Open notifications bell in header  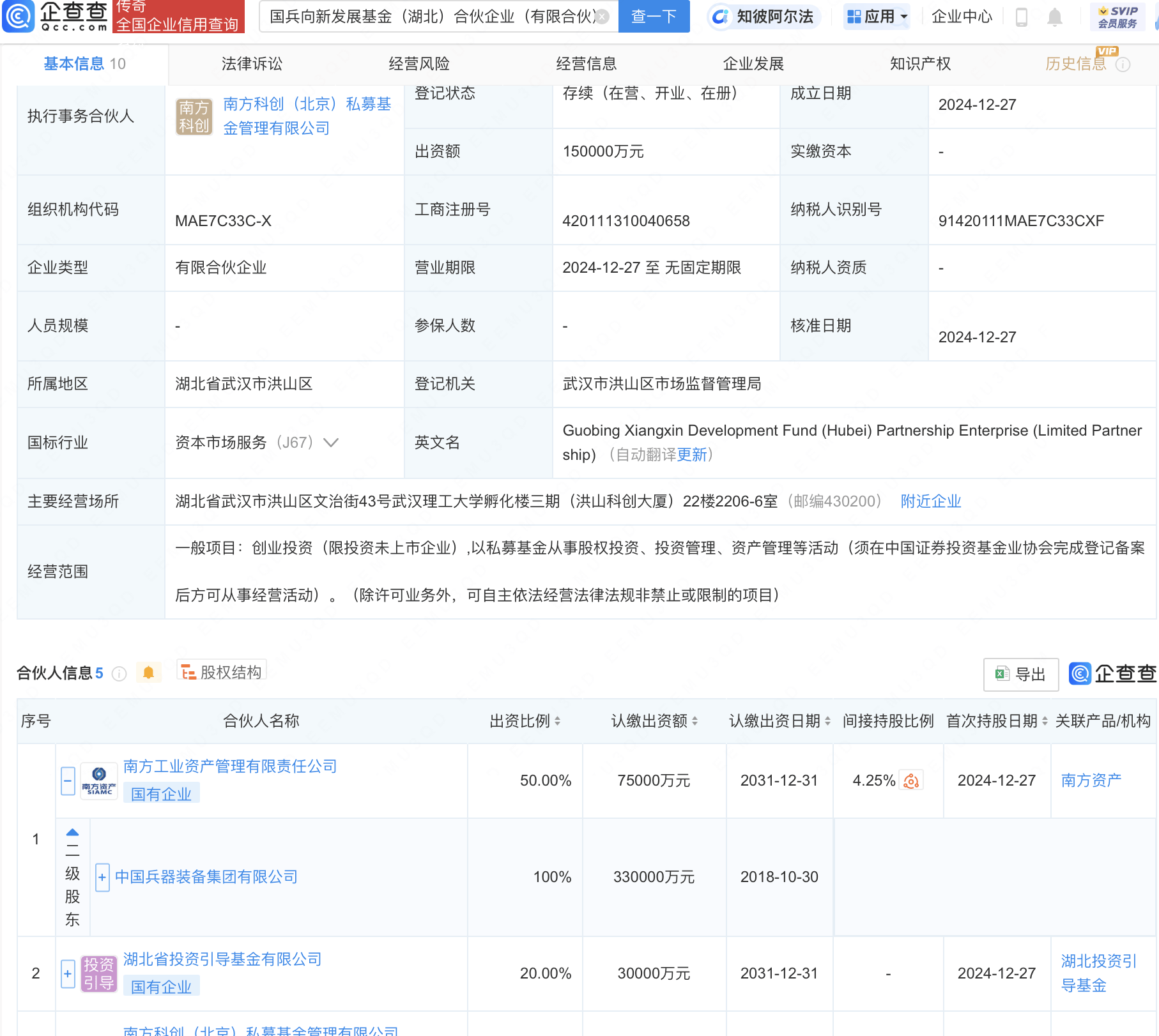point(1055,17)
